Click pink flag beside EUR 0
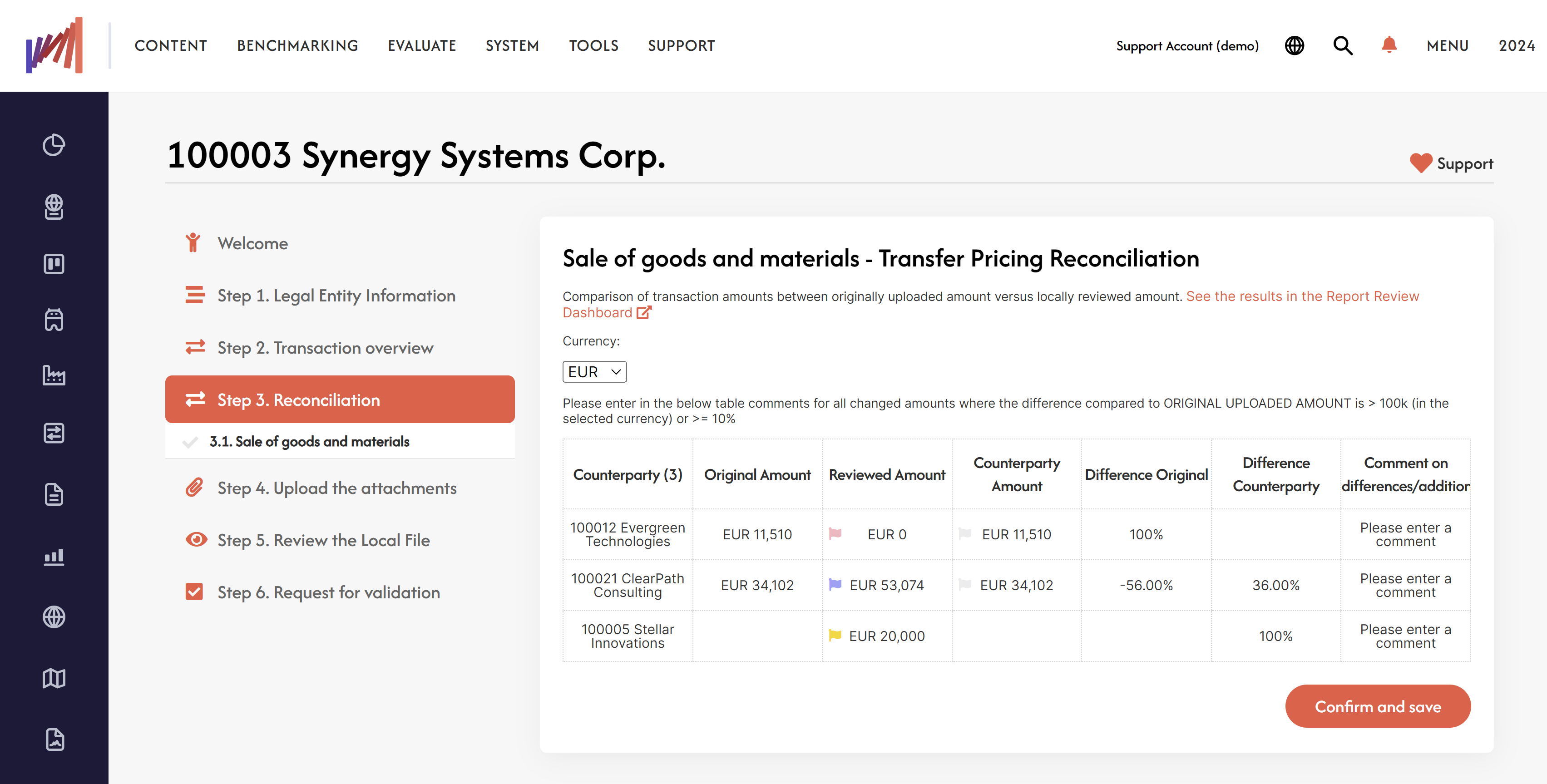 click(835, 534)
